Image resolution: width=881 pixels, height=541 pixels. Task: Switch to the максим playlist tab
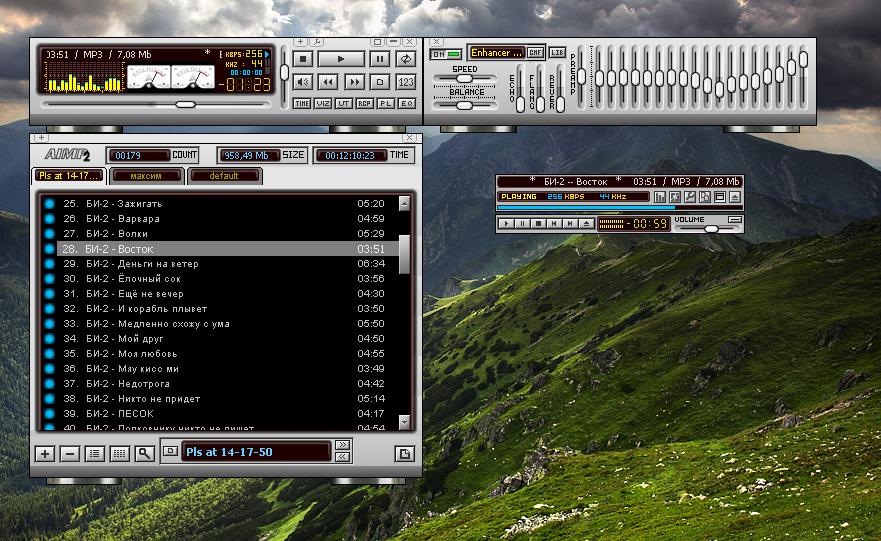(x=146, y=176)
